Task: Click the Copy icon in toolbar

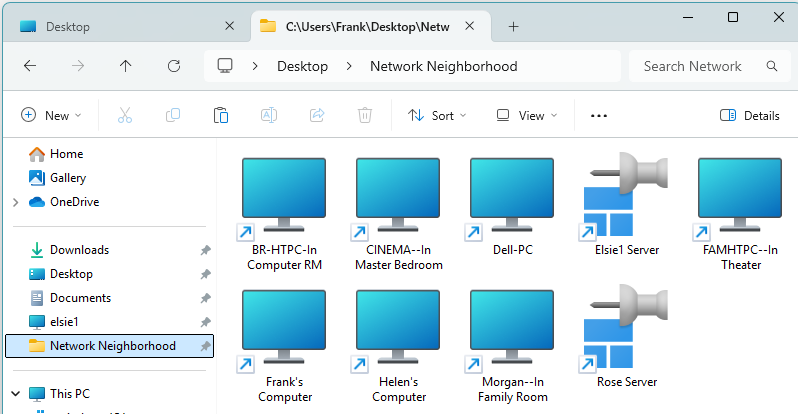Action: [x=173, y=115]
